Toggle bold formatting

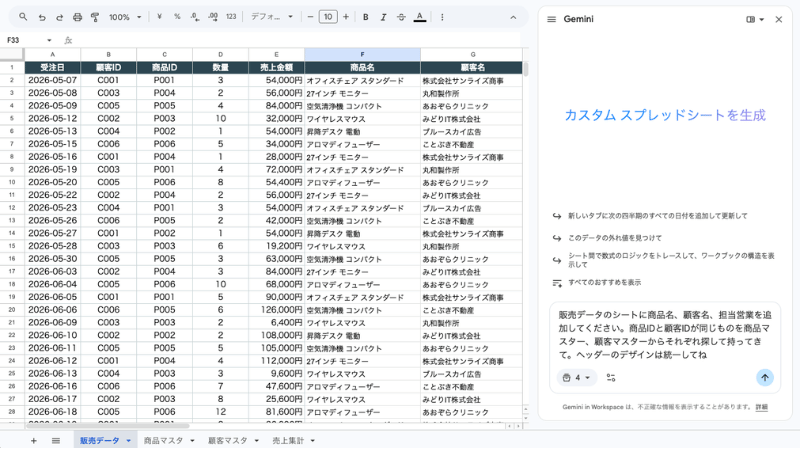click(x=365, y=17)
